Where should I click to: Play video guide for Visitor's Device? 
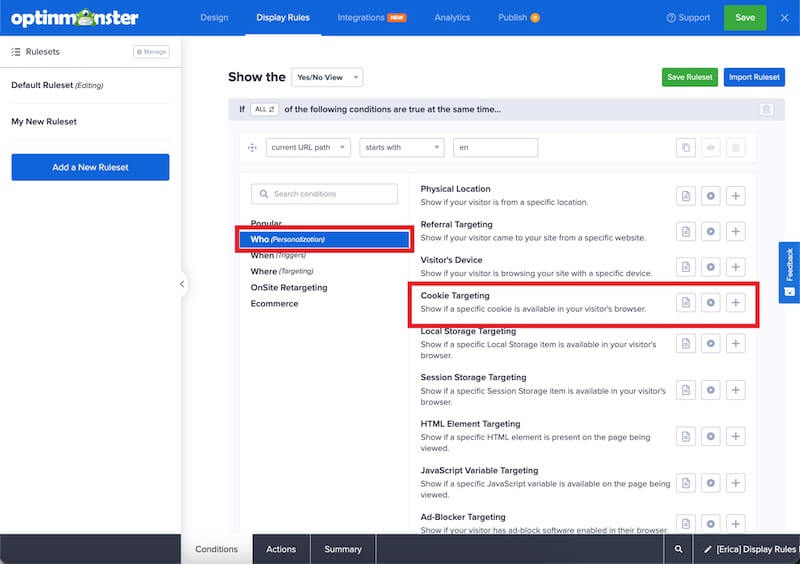tap(711, 267)
